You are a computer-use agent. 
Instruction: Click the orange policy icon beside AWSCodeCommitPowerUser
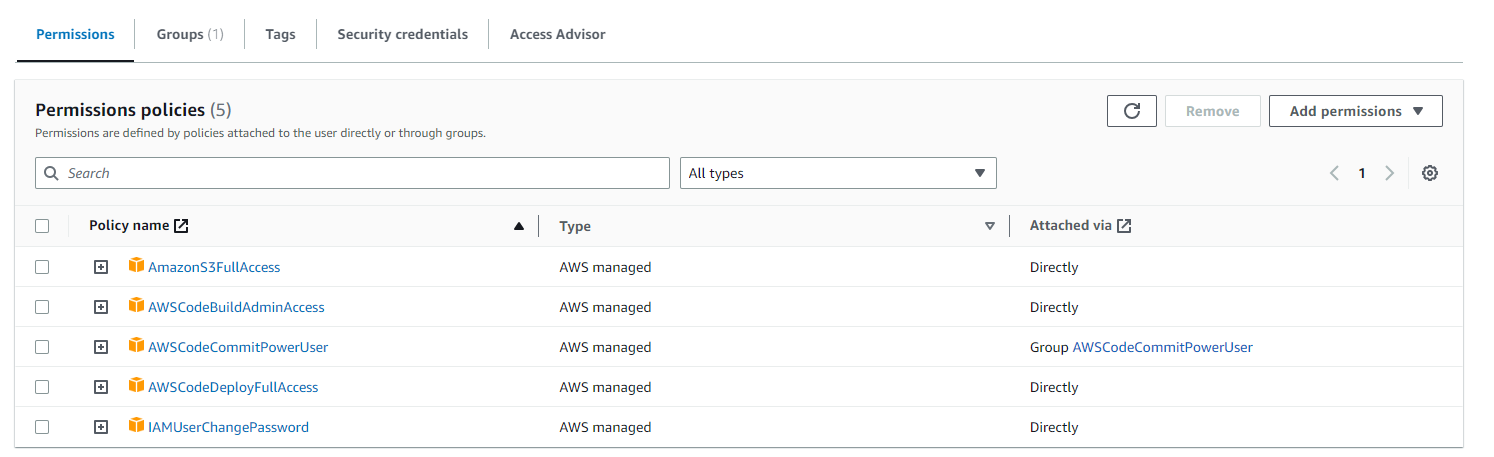pos(137,346)
